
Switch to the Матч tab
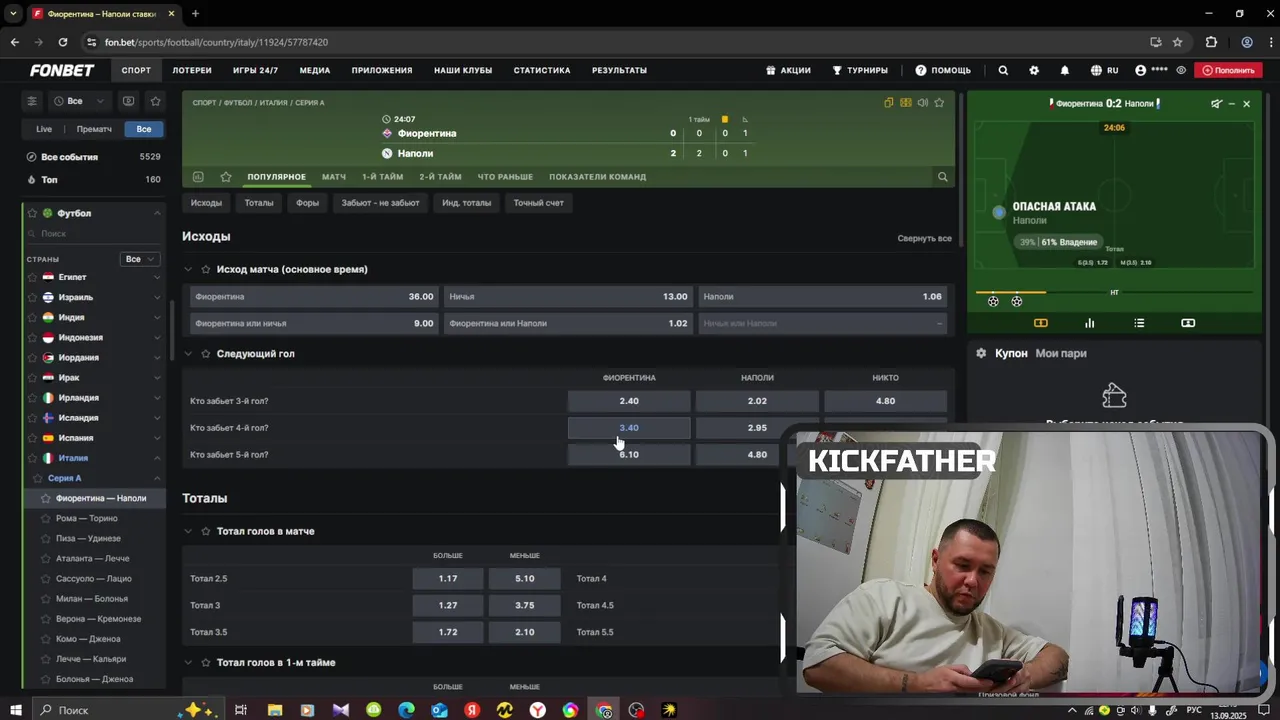334,177
